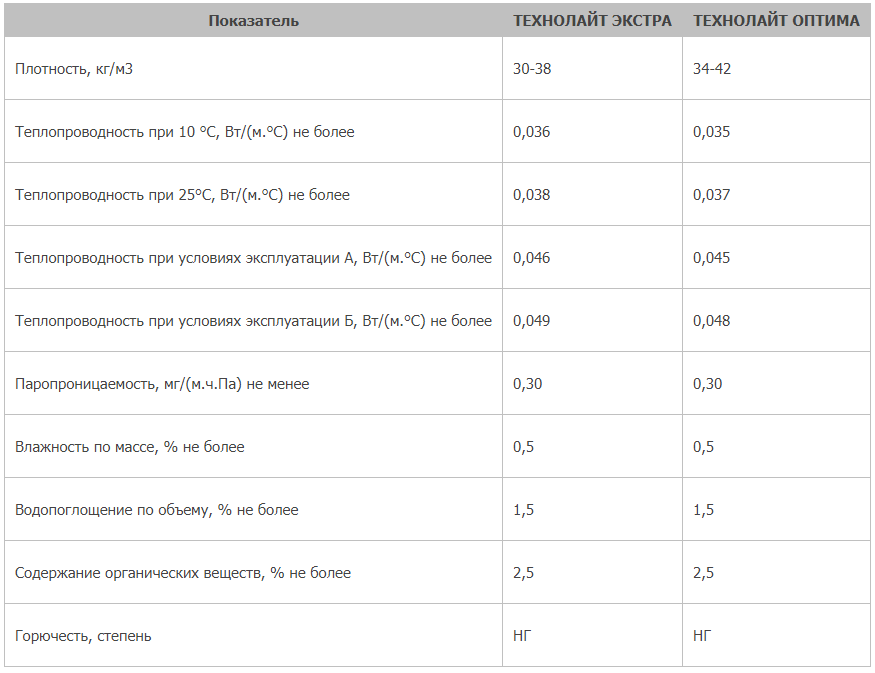Click the value 0,049 cell
875x673 pixels.
pyautogui.click(x=531, y=321)
